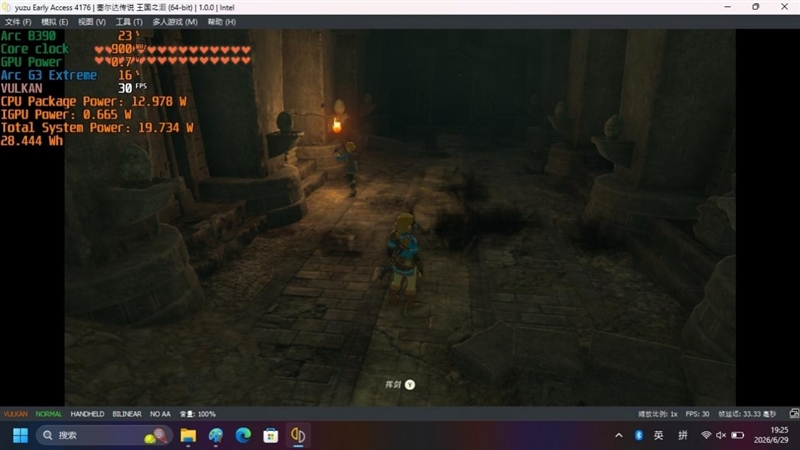Click the taskbar 搜索 search box
The image size is (800, 450).
[105, 435]
